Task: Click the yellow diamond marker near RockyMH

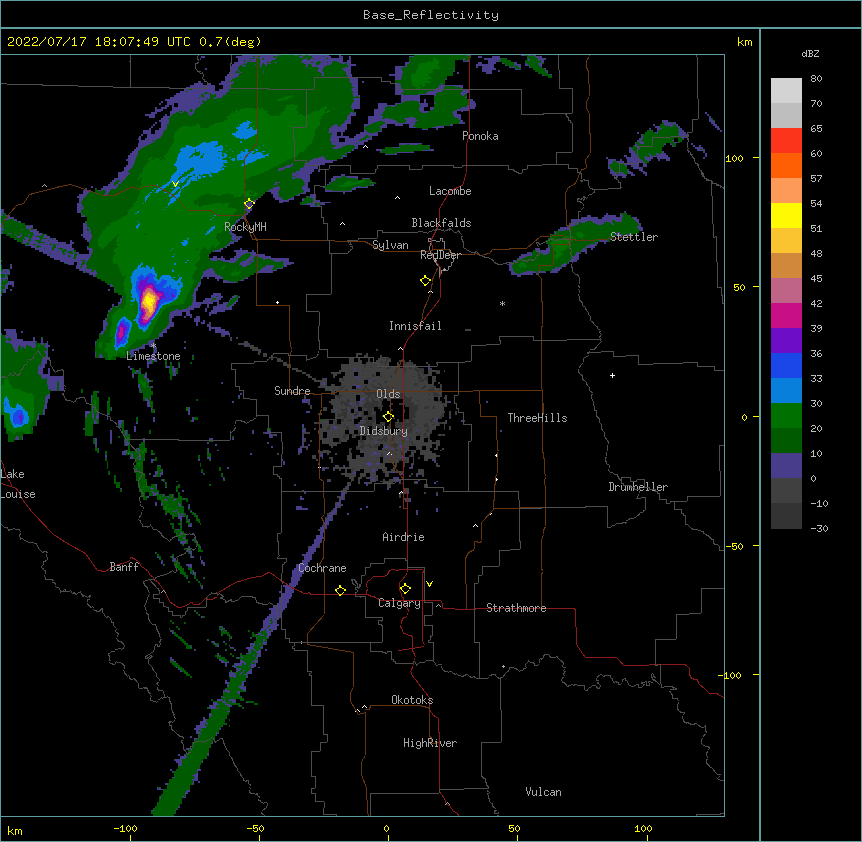Action: click(x=249, y=204)
